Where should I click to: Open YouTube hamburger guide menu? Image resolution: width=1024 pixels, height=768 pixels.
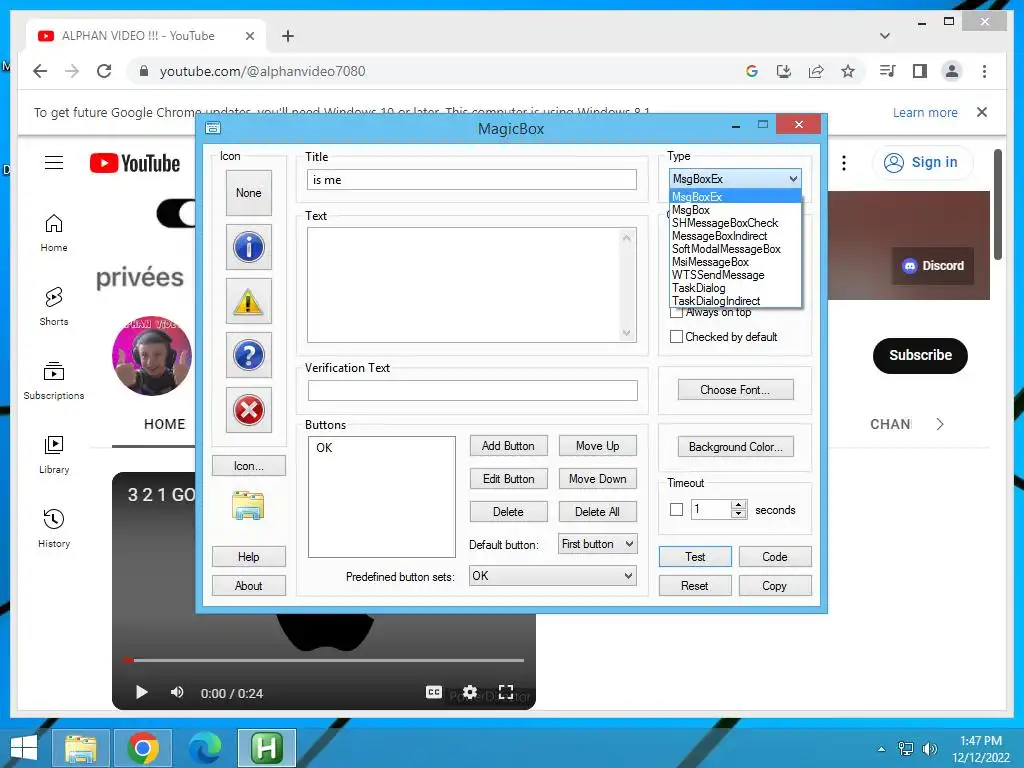[54, 163]
